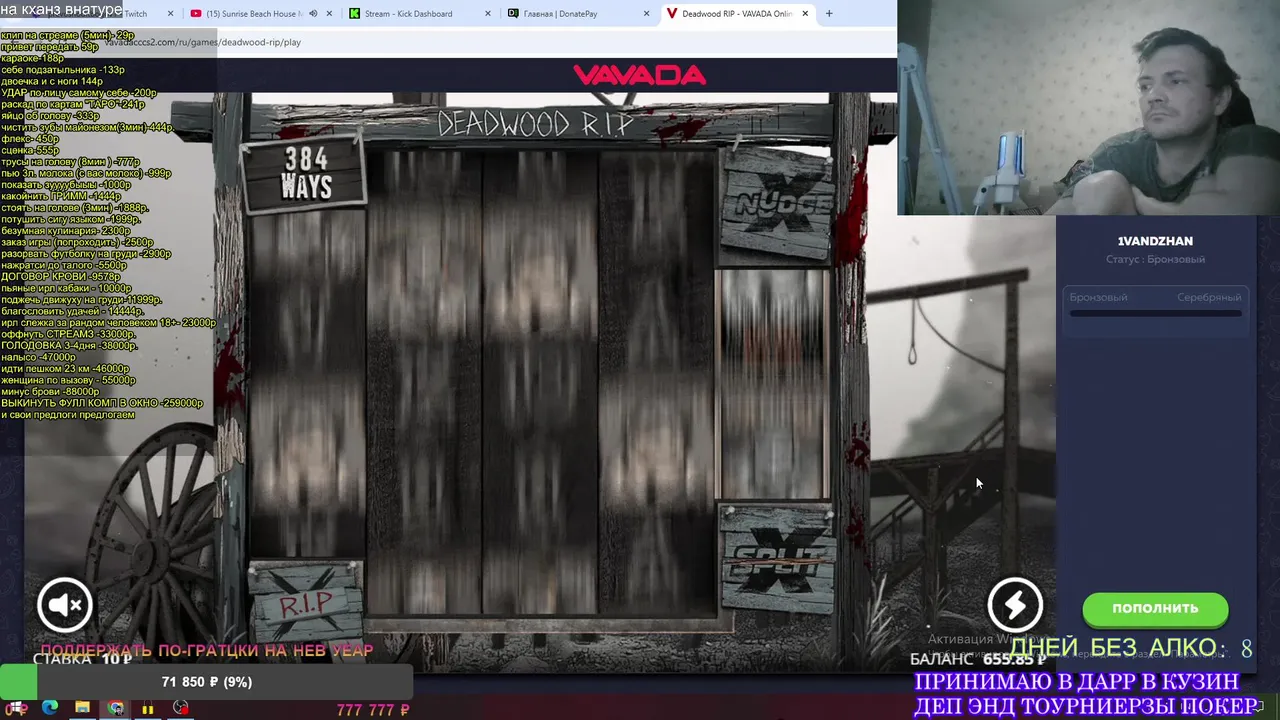Select the Nudge X feature sign
The image size is (1280, 720).
(x=777, y=205)
